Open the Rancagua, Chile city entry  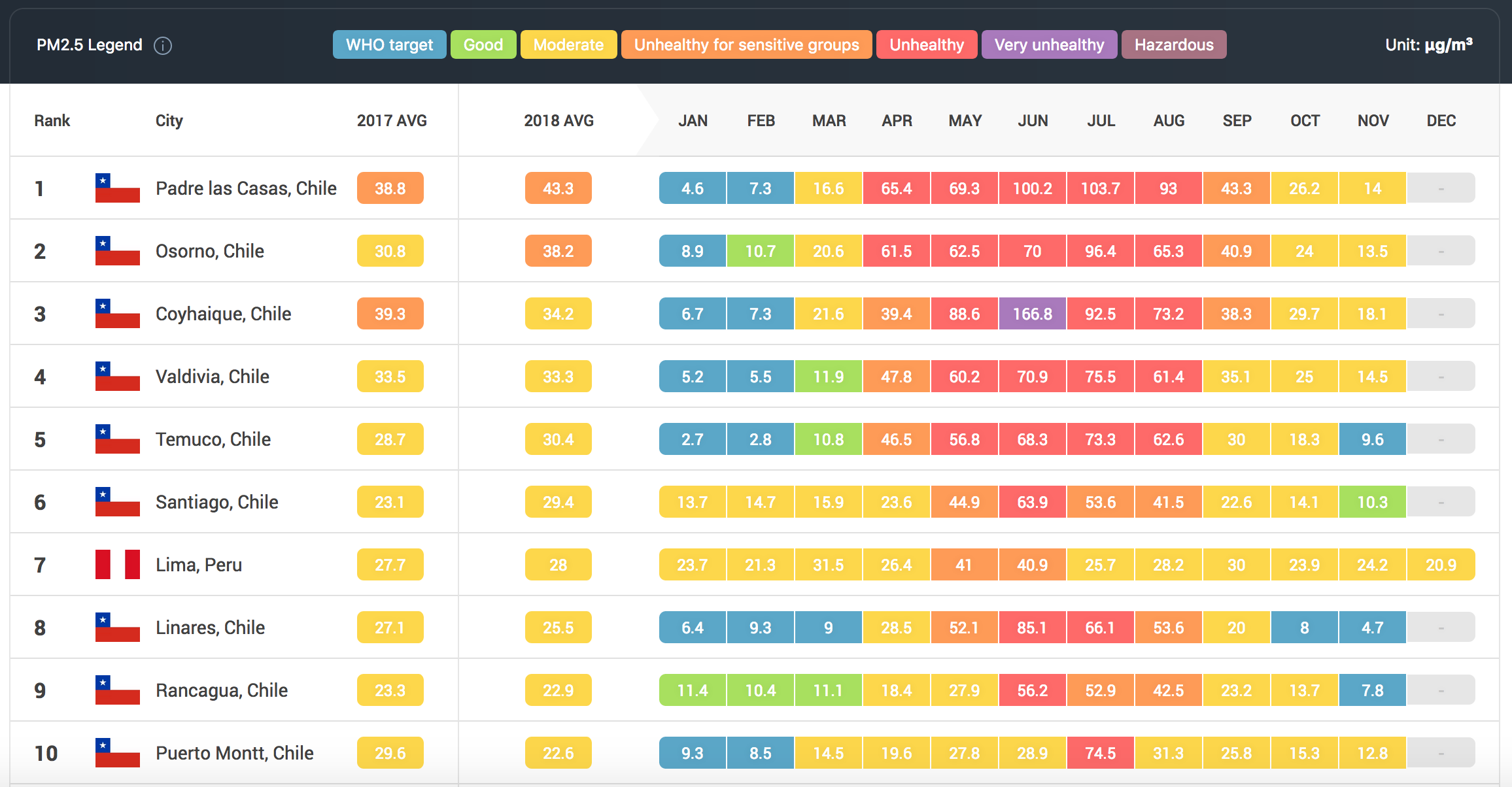pos(222,690)
